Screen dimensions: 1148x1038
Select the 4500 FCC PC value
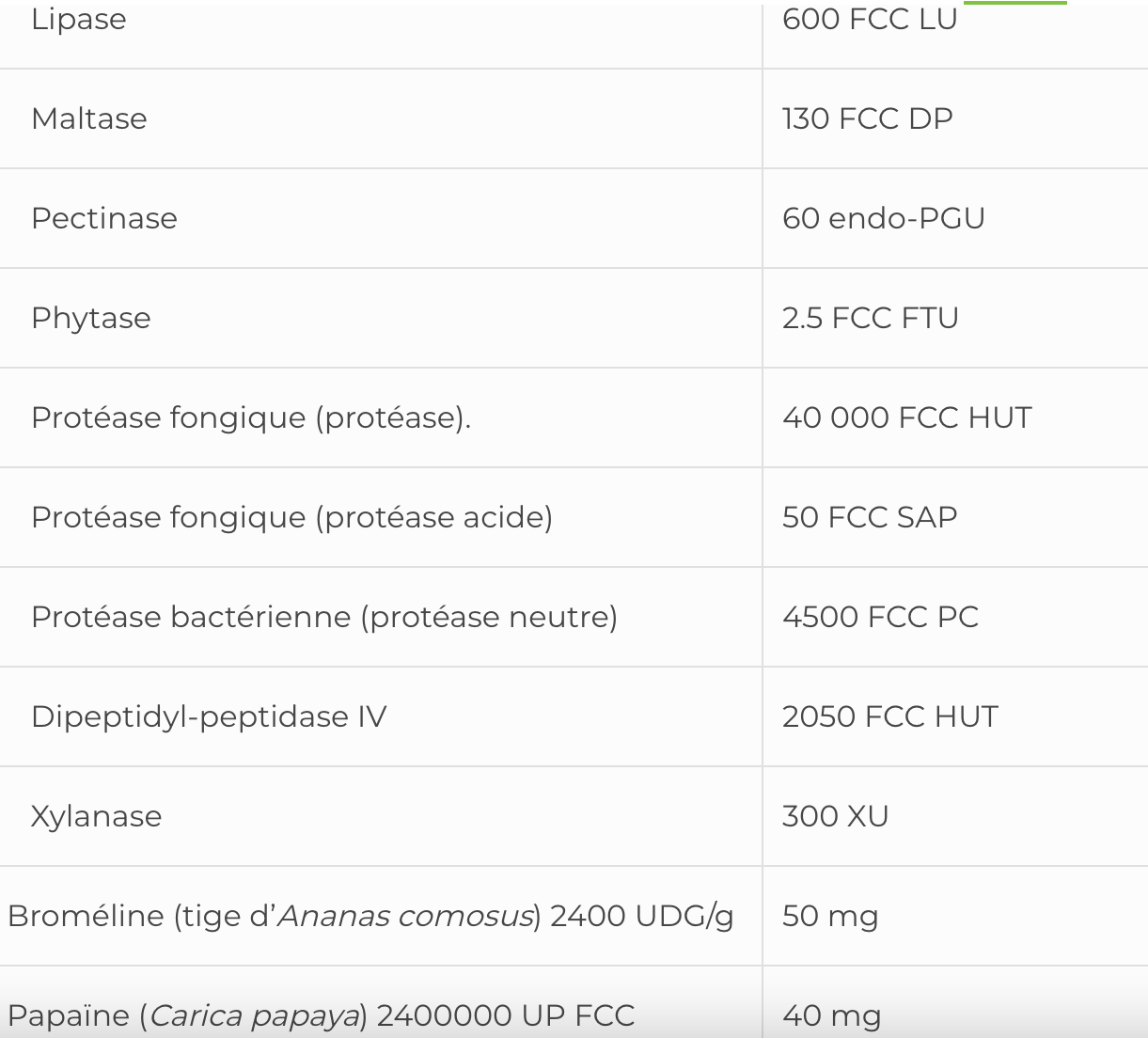(x=880, y=618)
